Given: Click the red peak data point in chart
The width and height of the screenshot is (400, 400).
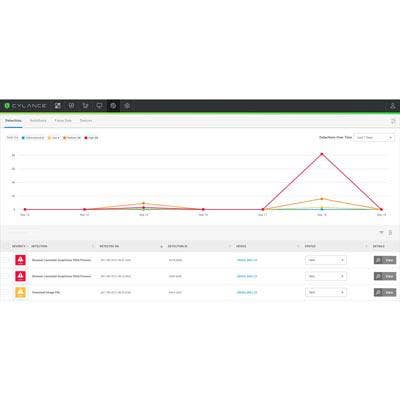Looking at the screenshot, I should click(322, 154).
